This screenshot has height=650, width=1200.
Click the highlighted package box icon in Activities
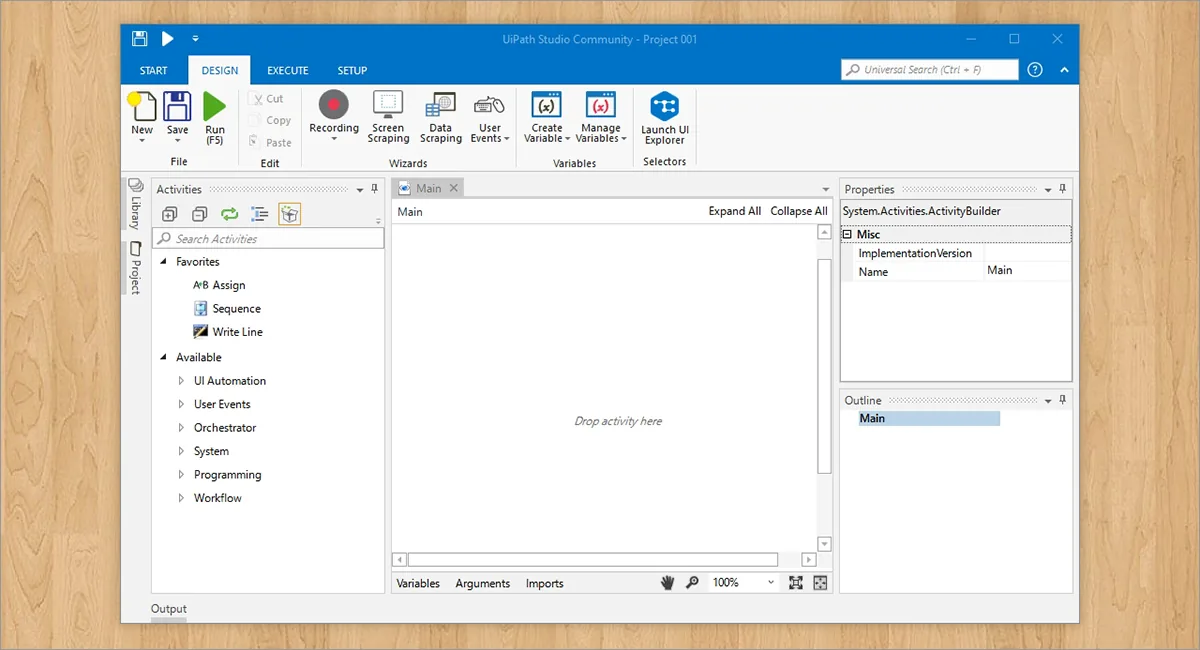289,214
